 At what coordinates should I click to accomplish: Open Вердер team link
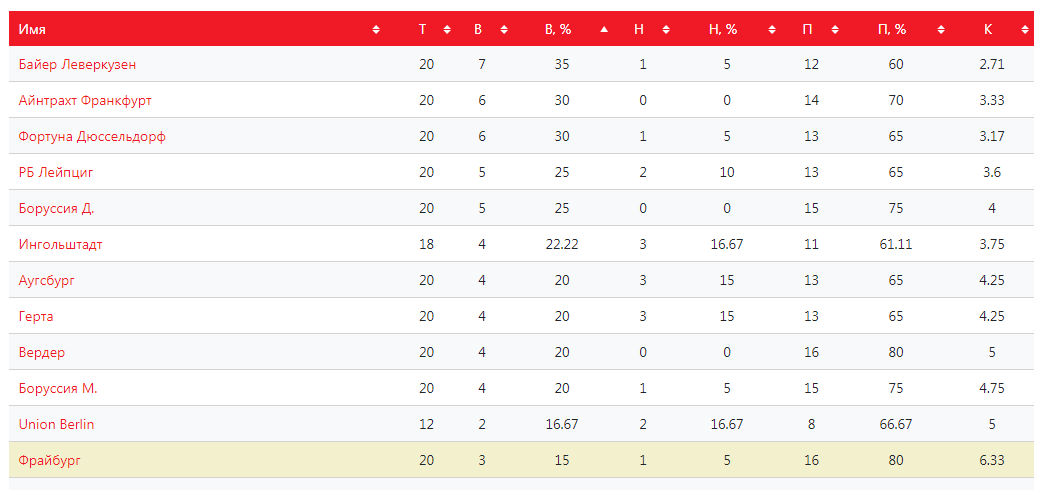[42, 353]
